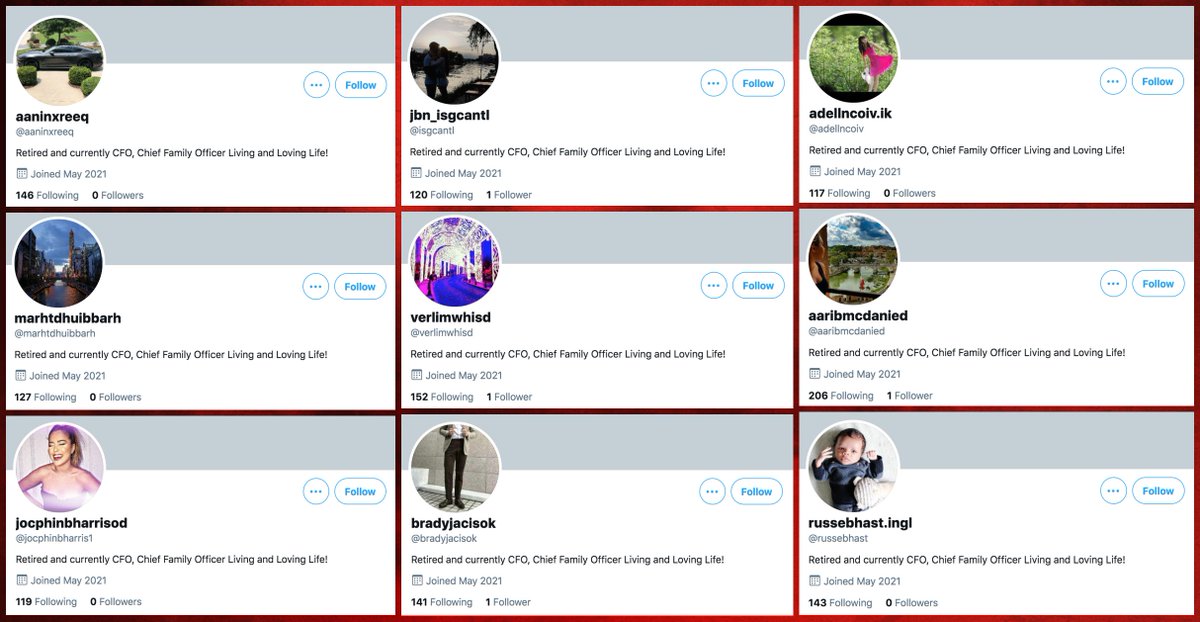The height and width of the screenshot is (622, 1200).
Task: Open more options for aaninxreeq profile
Action: [316, 85]
